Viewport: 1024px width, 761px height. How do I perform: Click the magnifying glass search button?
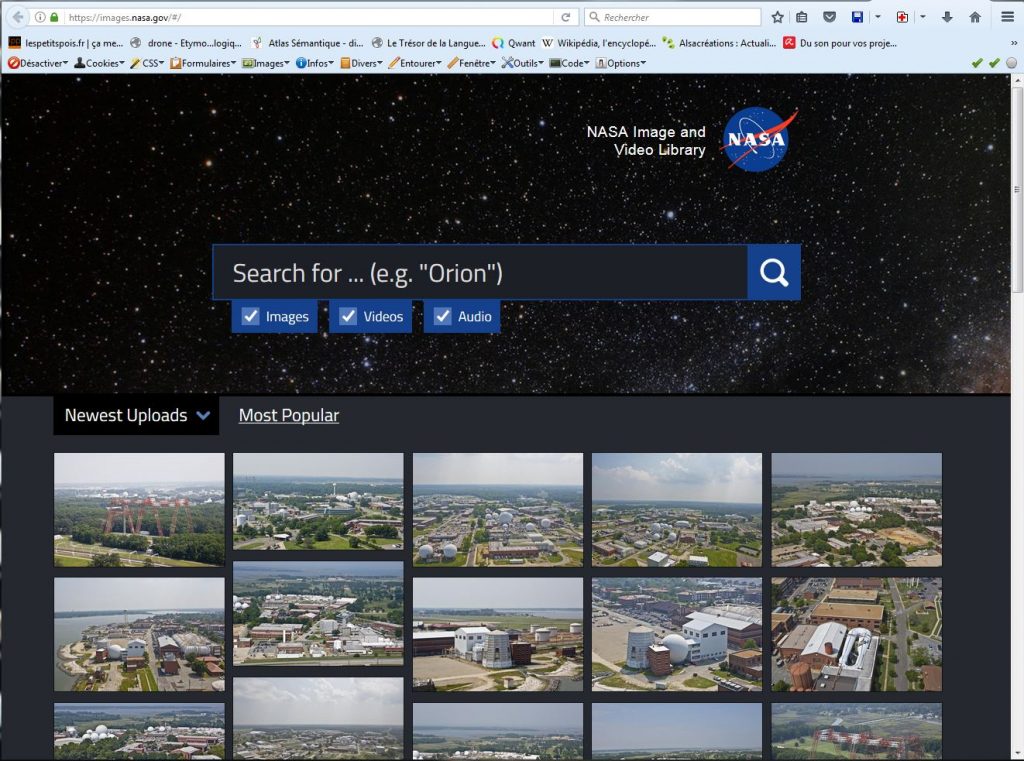pyautogui.click(x=773, y=272)
